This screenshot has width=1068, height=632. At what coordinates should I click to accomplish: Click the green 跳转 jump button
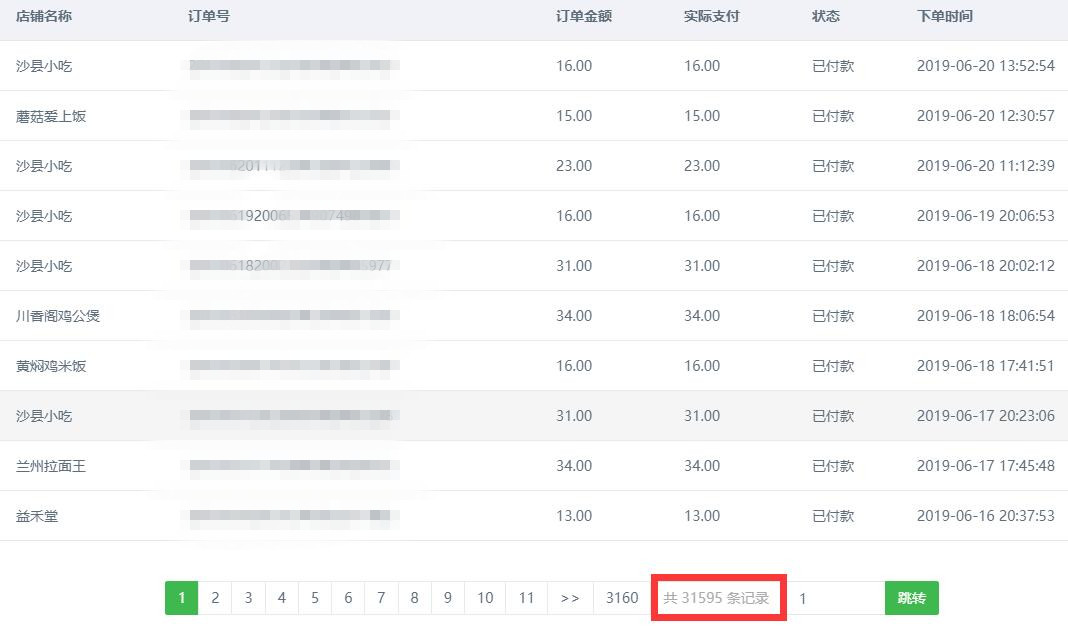911,598
